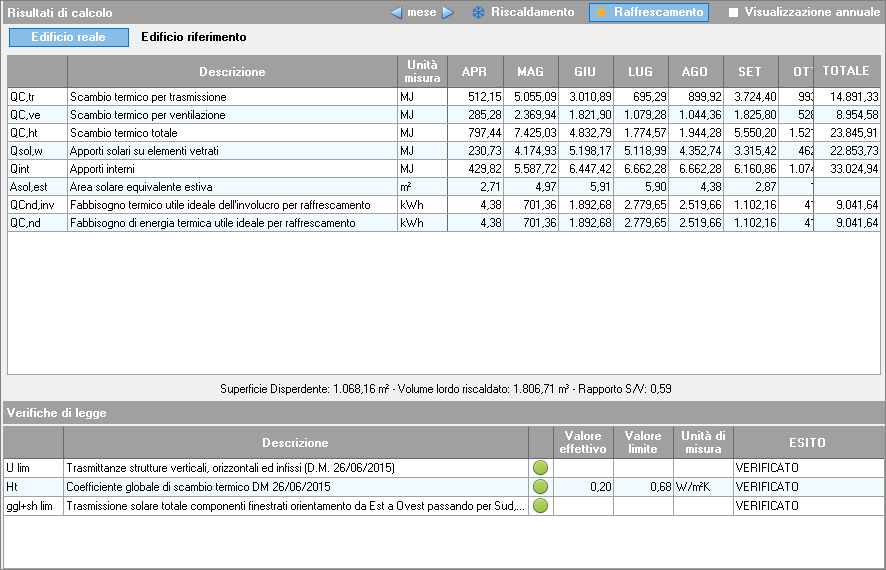886x570 pixels.
Task: Click the TOTALE column header
Action: [846, 72]
